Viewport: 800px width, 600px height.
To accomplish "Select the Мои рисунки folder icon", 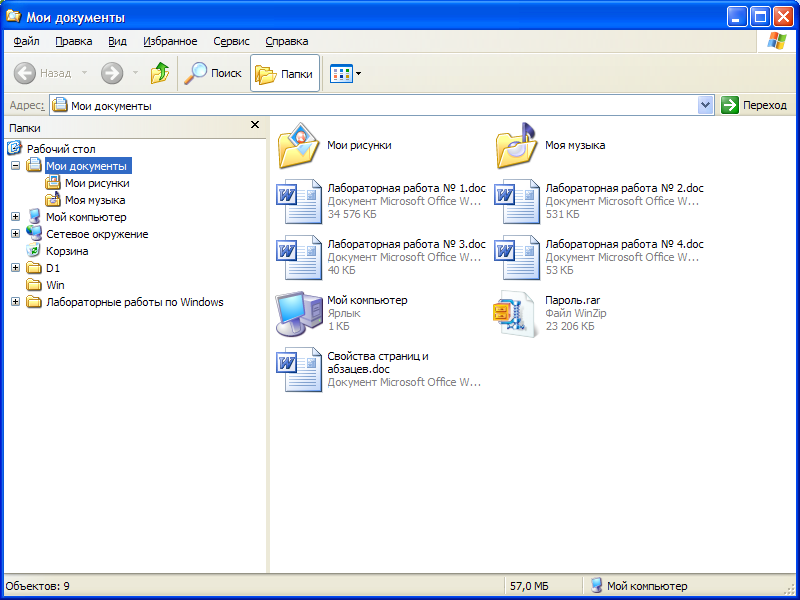I will coord(299,145).
